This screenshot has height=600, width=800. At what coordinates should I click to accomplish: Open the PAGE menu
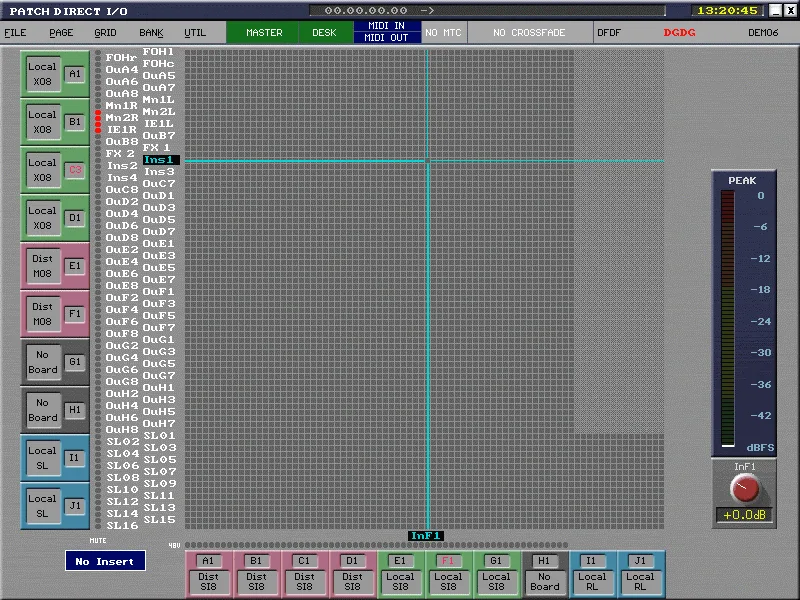(x=61, y=33)
